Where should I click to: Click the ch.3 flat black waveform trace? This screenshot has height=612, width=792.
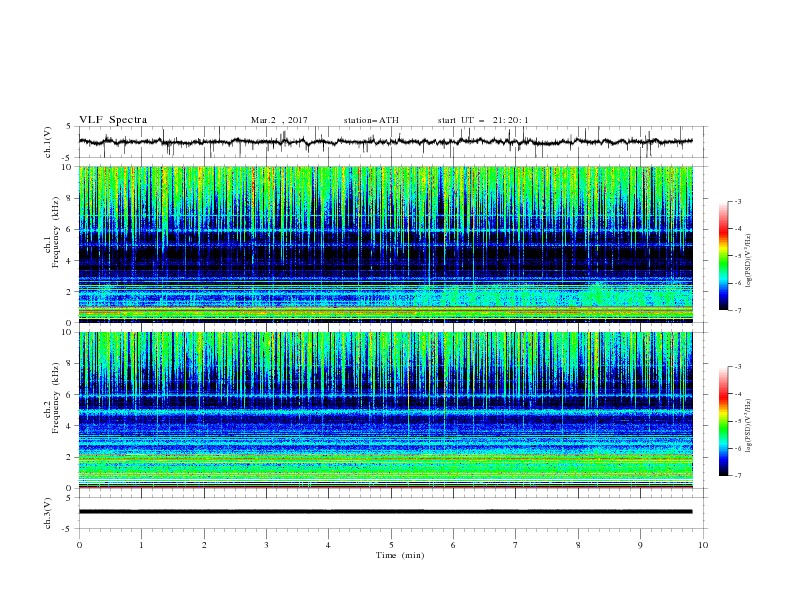click(x=385, y=512)
